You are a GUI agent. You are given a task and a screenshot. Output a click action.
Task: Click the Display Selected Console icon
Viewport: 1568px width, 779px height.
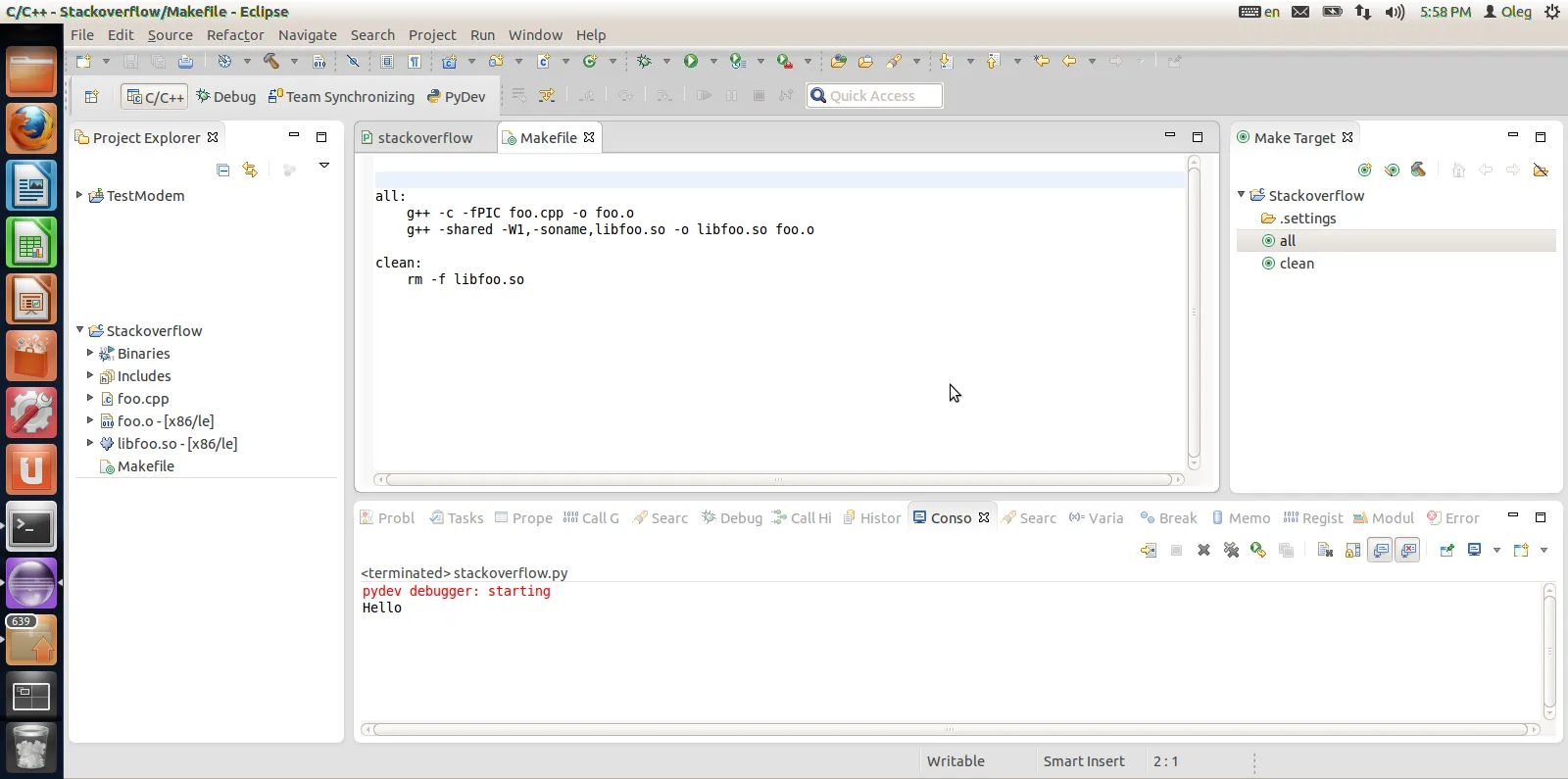pos(1474,550)
